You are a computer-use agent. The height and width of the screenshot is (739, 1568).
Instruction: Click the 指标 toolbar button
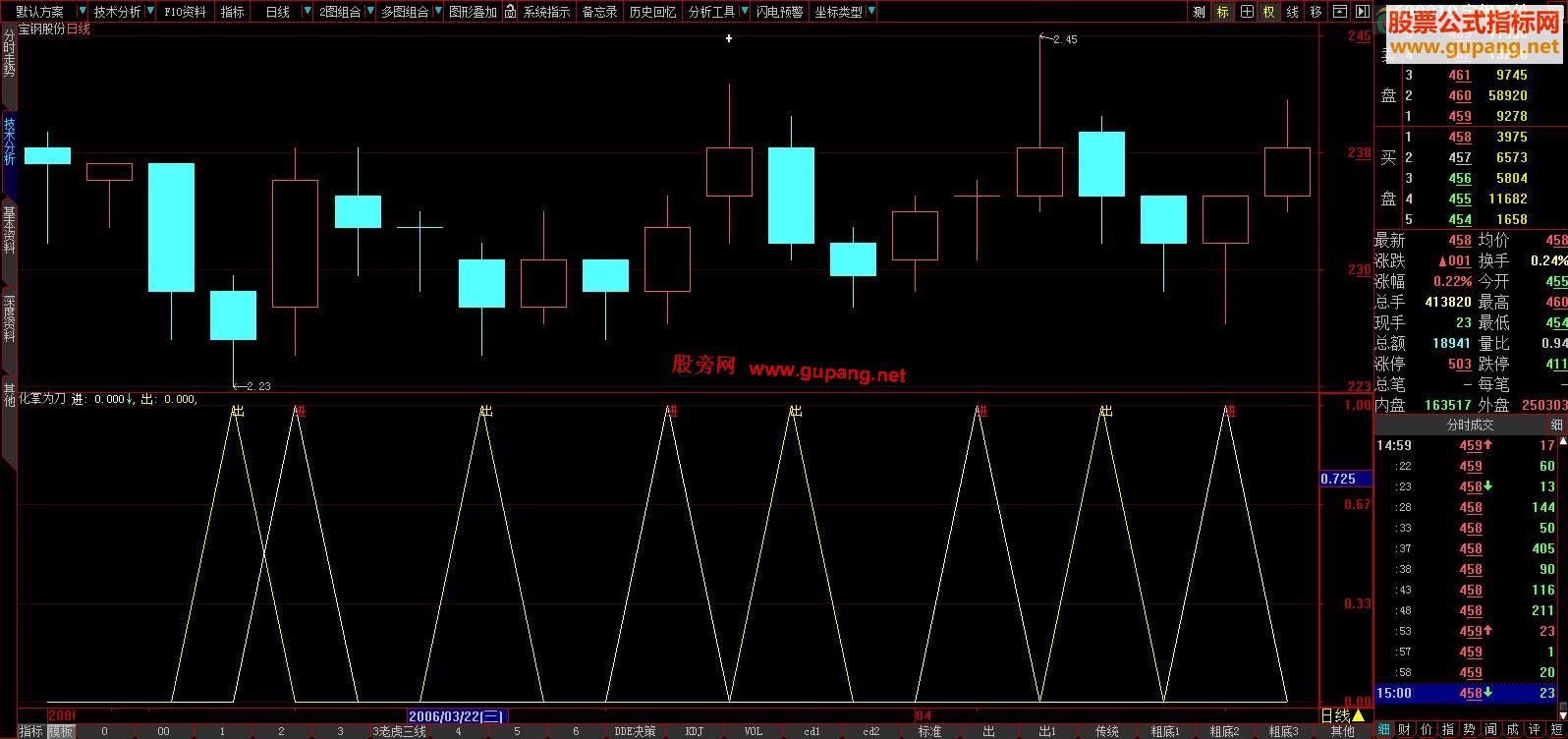coord(233,12)
